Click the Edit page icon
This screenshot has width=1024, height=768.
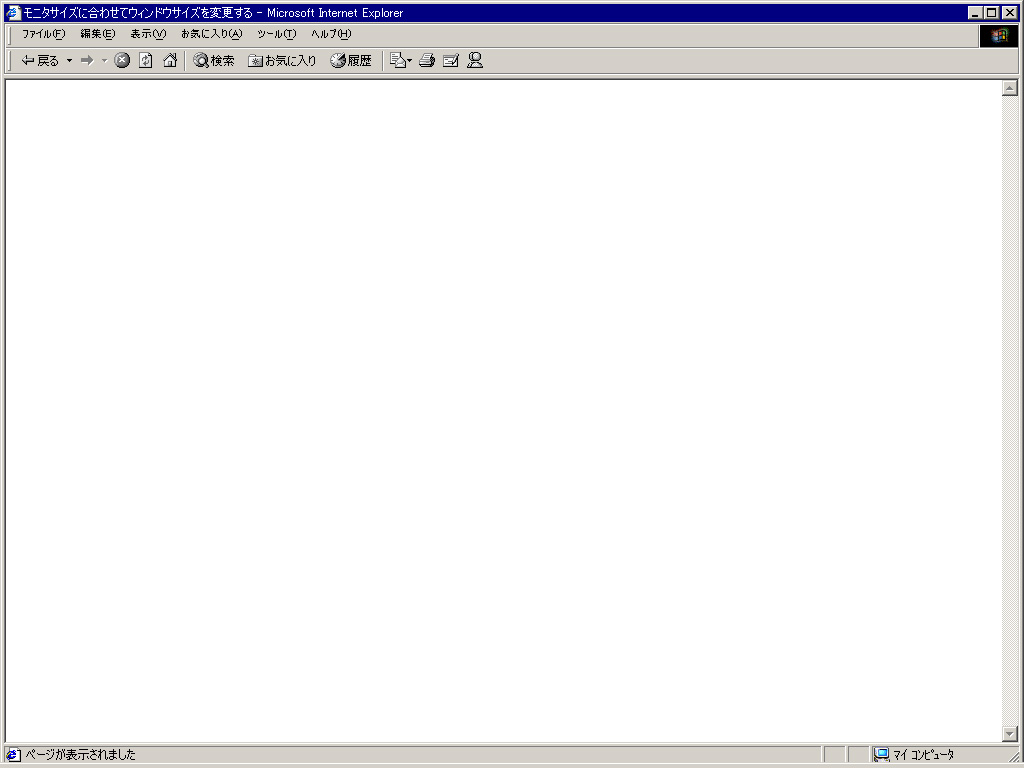(451, 61)
